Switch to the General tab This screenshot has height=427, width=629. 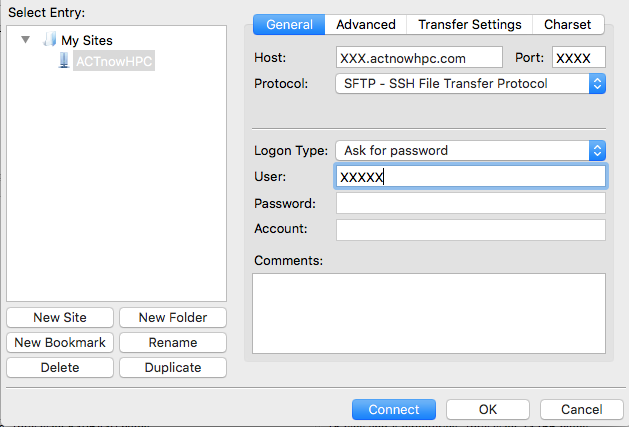pos(289,24)
